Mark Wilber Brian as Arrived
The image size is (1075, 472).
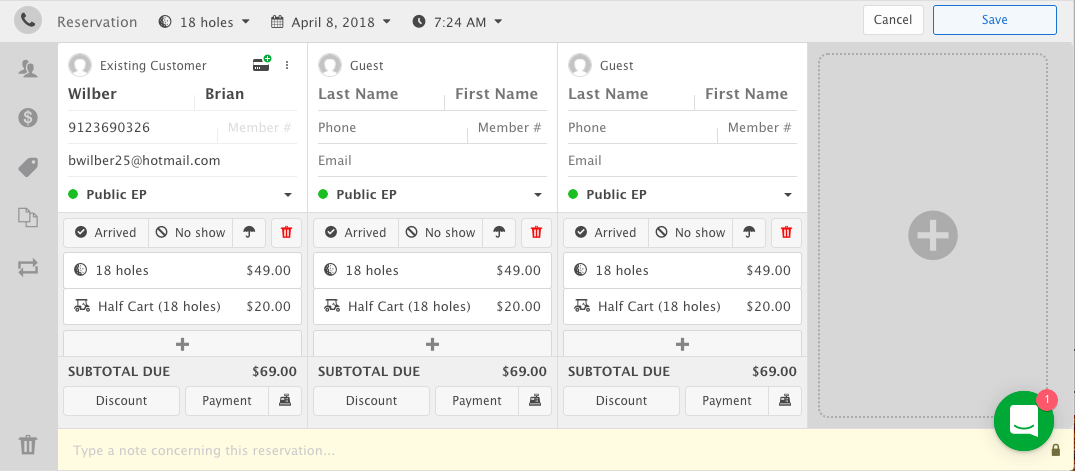(105, 232)
